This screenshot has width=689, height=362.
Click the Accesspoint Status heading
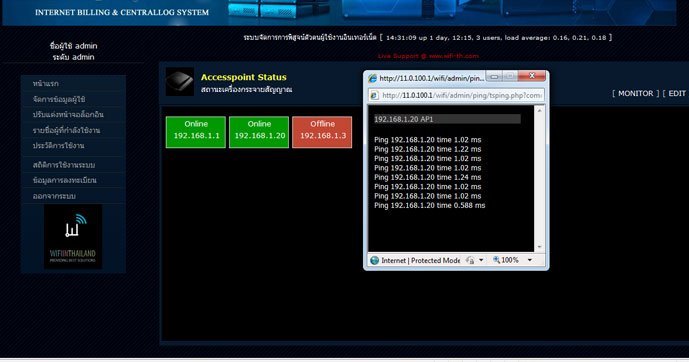(243, 77)
